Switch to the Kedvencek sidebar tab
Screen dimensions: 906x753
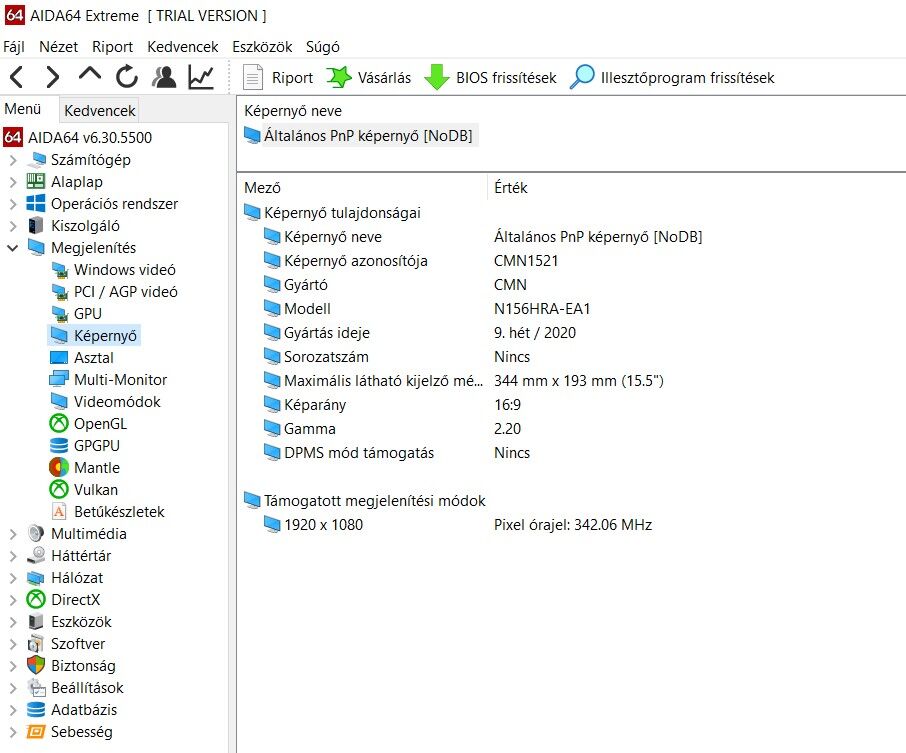[x=99, y=110]
